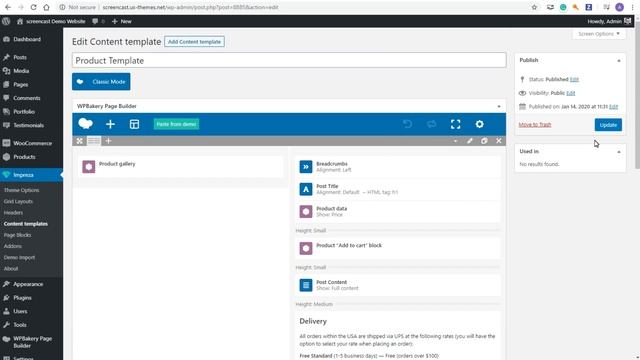Screen dimensions: 640x360
Task: Visit screencast Demo Website link
Action: [x=51, y=21]
